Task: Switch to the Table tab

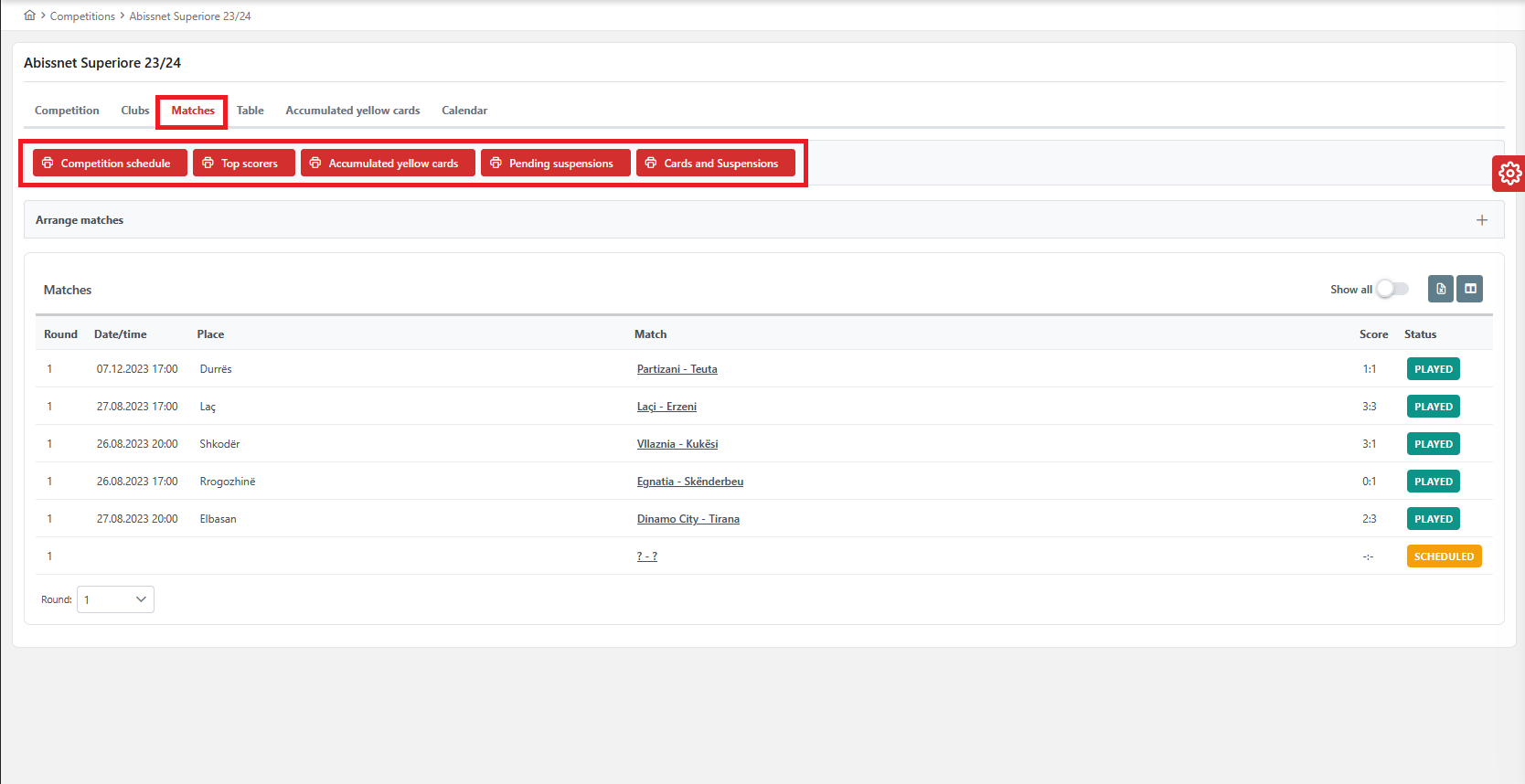Action: tap(250, 111)
